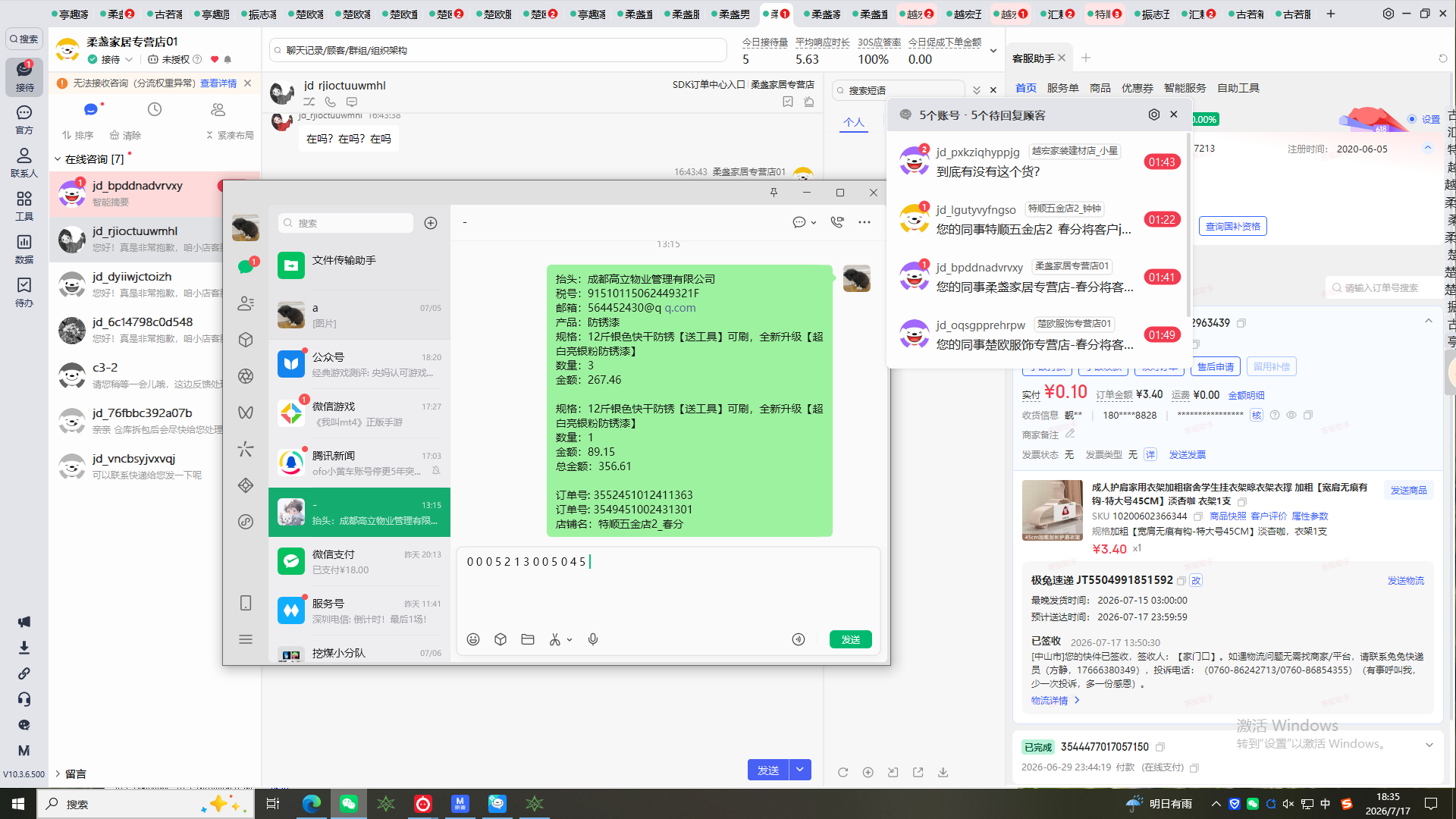
Task: Click the WeChat scissors screenshot icon
Action: click(x=555, y=639)
